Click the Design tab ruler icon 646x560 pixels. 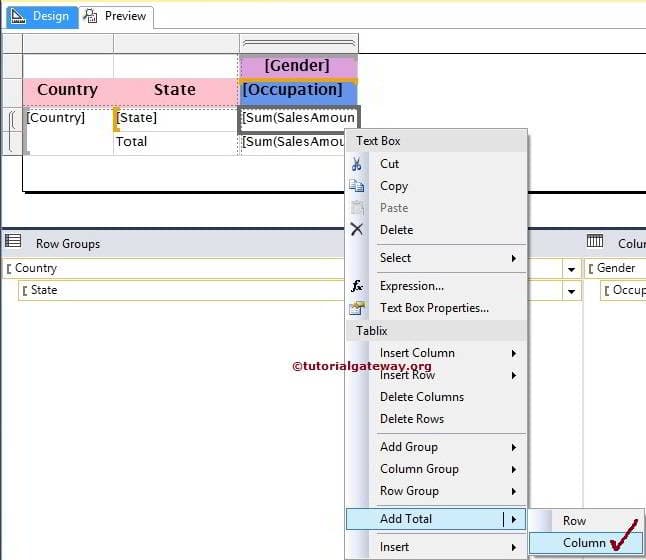[x=18, y=16]
